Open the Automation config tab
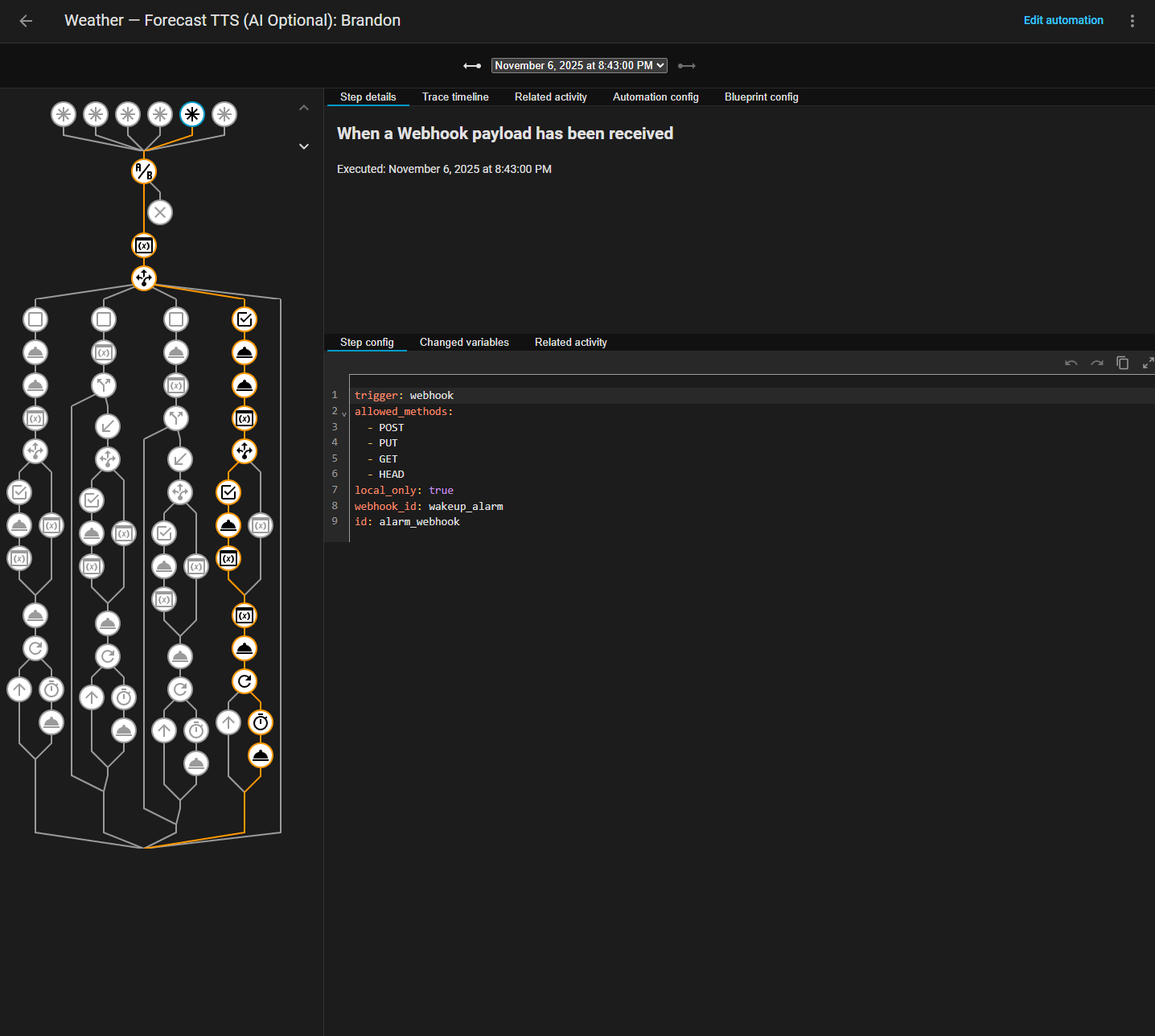The image size is (1155, 1036). click(656, 97)
